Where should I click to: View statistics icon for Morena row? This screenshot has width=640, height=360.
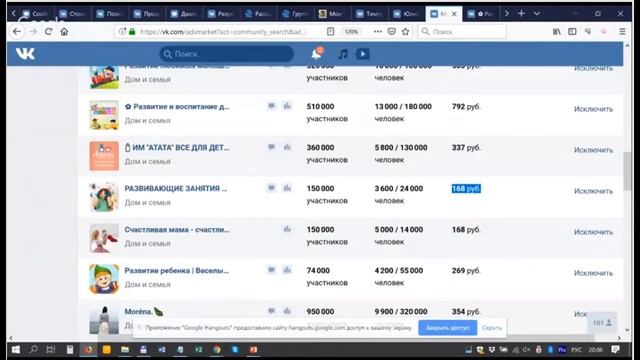coord(287,311)
